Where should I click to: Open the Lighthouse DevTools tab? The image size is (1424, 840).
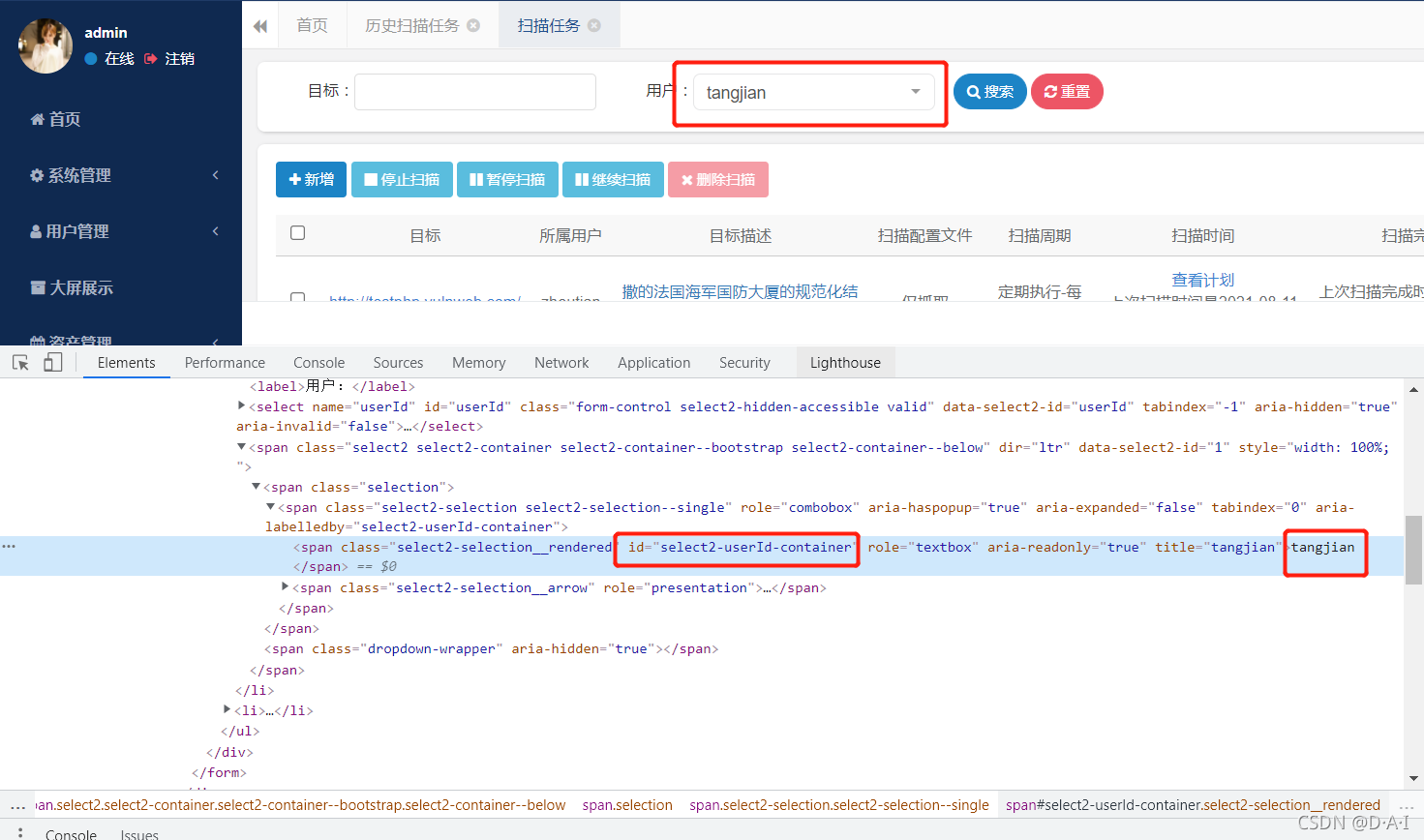pyautogui.click(x=845, y=363)
